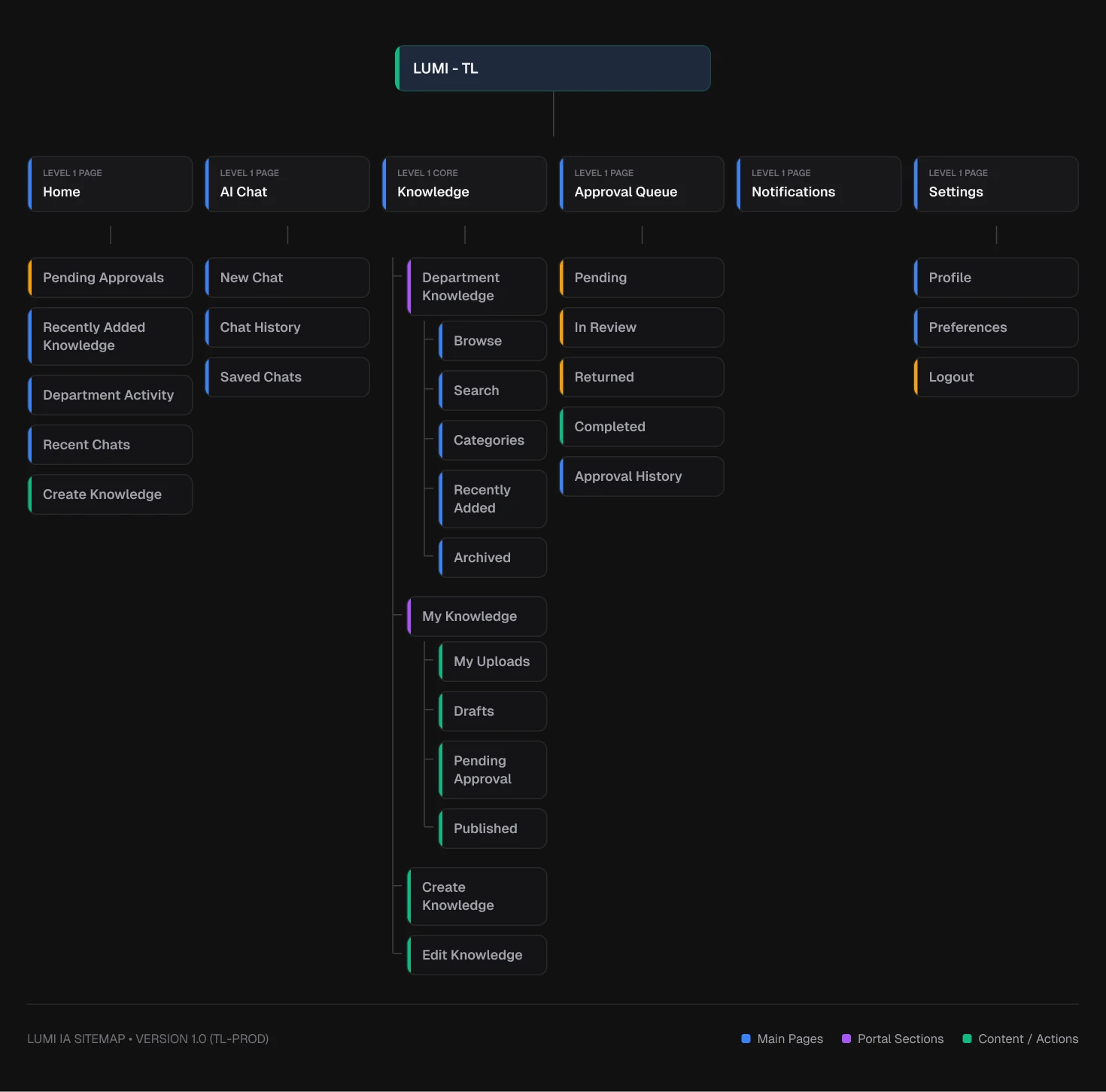Select the In Review node
1106x1092 pixels.
[642, 327]
